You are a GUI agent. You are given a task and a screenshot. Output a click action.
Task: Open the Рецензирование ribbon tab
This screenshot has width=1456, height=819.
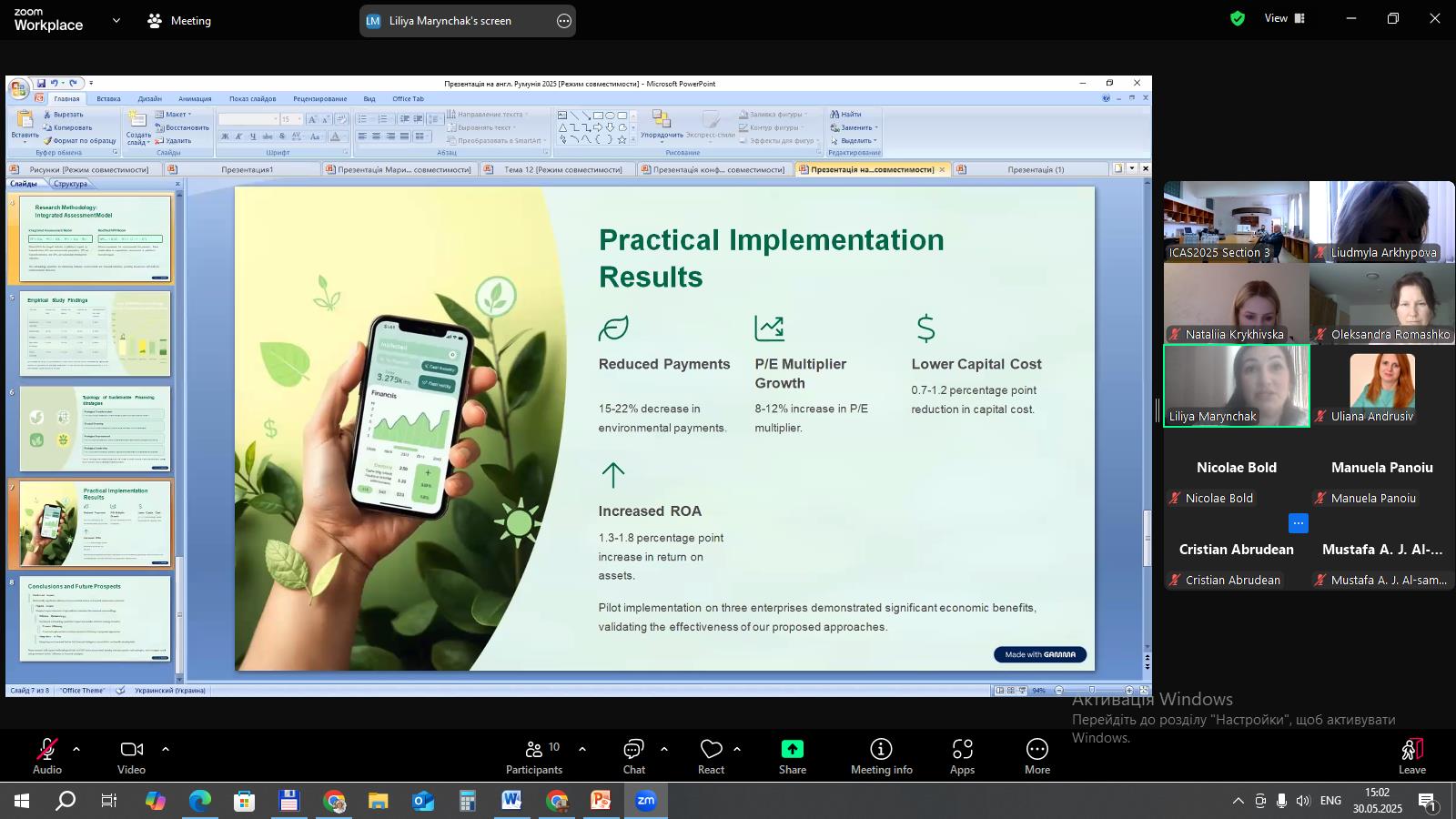click(319, 98)
